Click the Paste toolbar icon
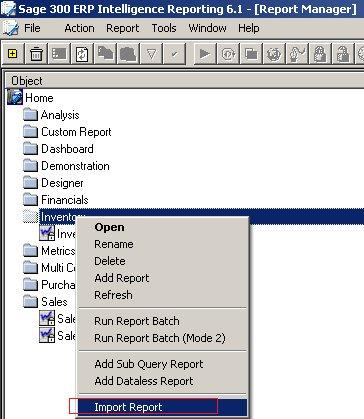Screen dimensions: 364x419 click(128, 54)
